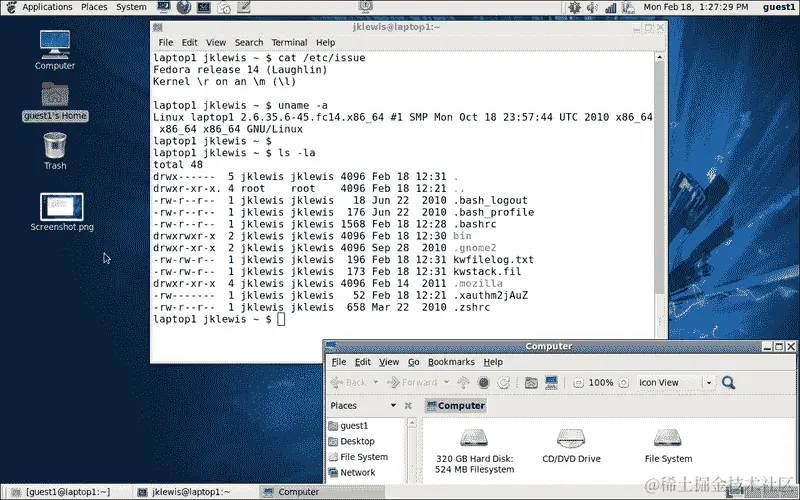Click the Home folder toolbar icon
The width and height of the screenshot is (800, 500).
pos(531,382)
